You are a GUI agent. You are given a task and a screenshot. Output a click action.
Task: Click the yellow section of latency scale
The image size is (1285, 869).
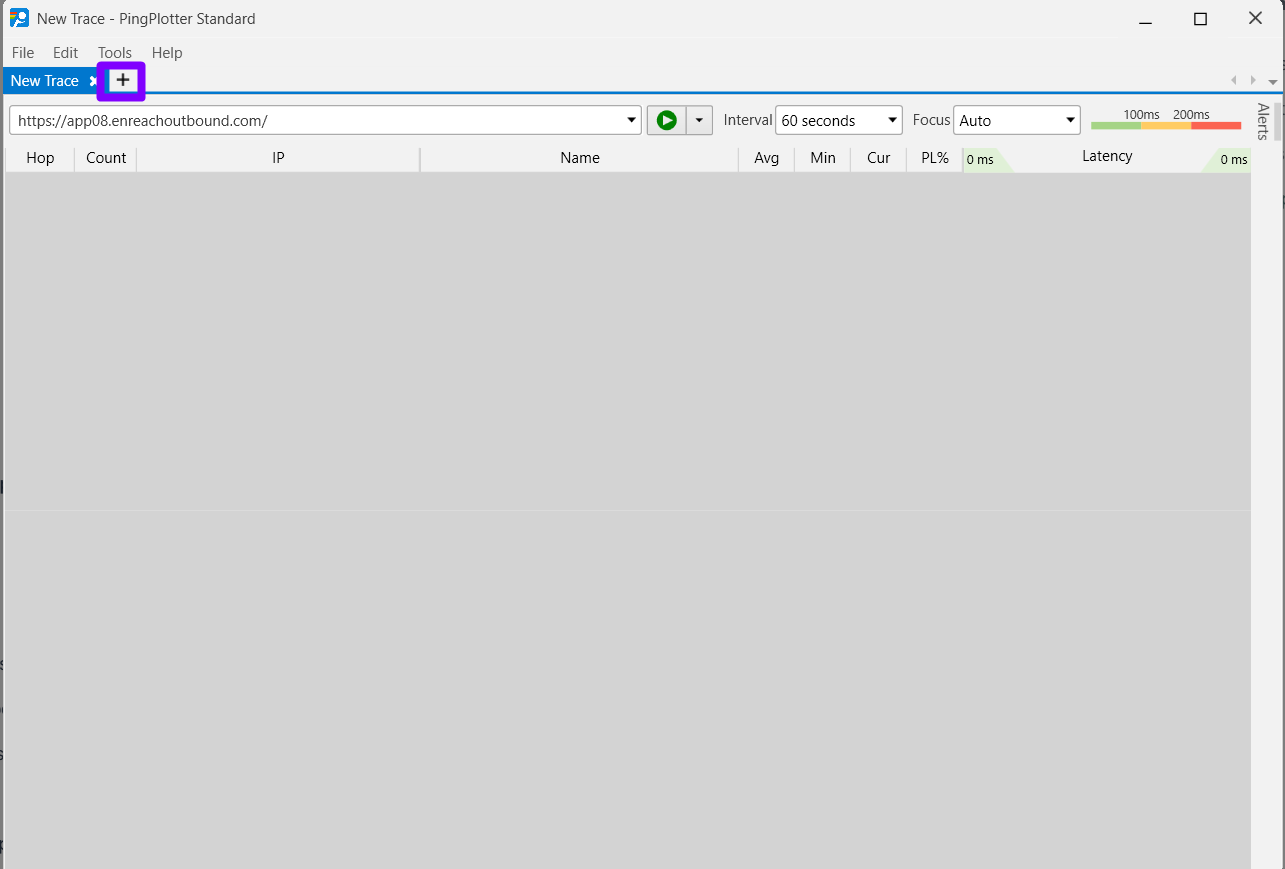(1166, 126)
